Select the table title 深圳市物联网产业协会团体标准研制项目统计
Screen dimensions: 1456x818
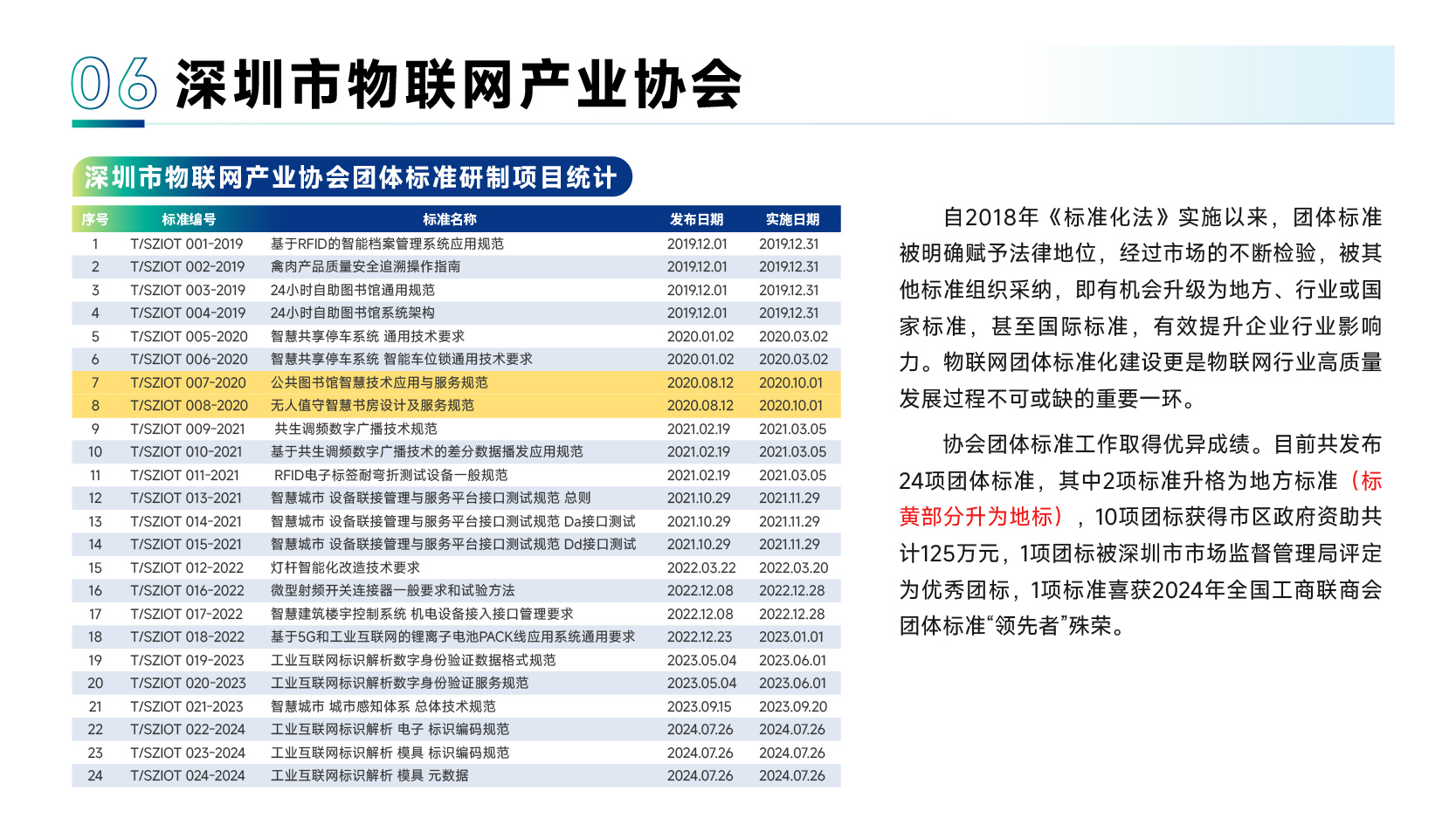click(351, 177)
